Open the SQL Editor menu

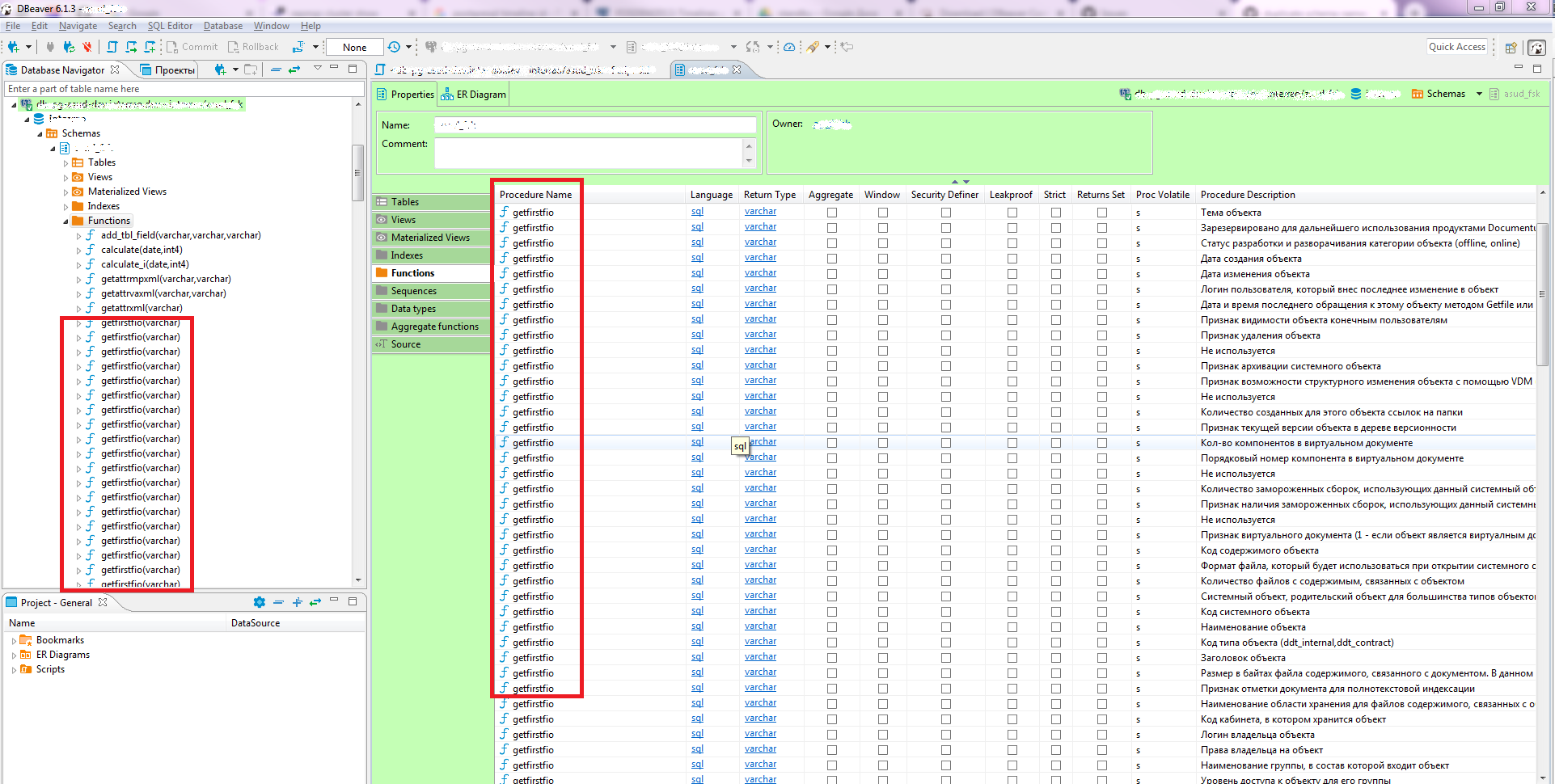170,25
